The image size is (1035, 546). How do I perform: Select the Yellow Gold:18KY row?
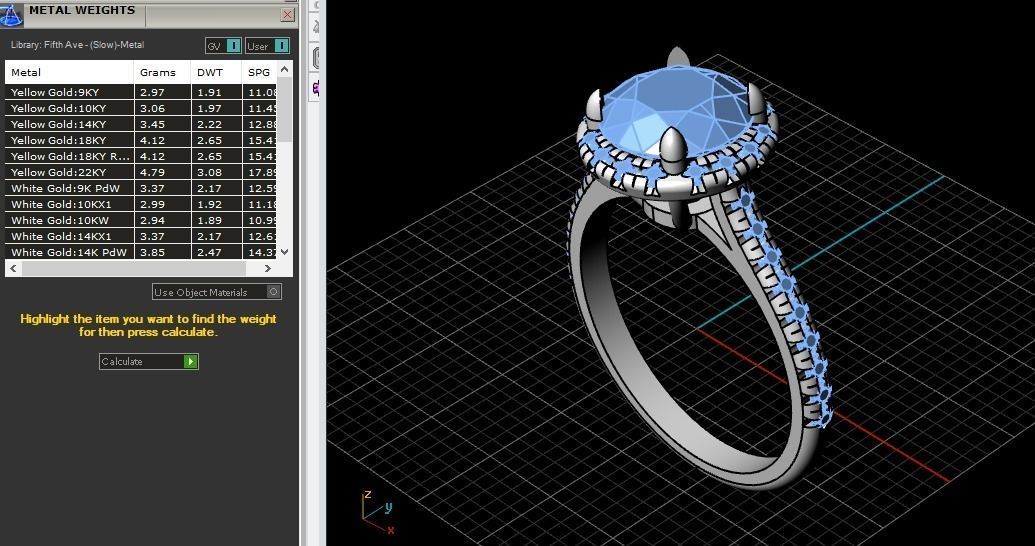[x=141, y=140]
